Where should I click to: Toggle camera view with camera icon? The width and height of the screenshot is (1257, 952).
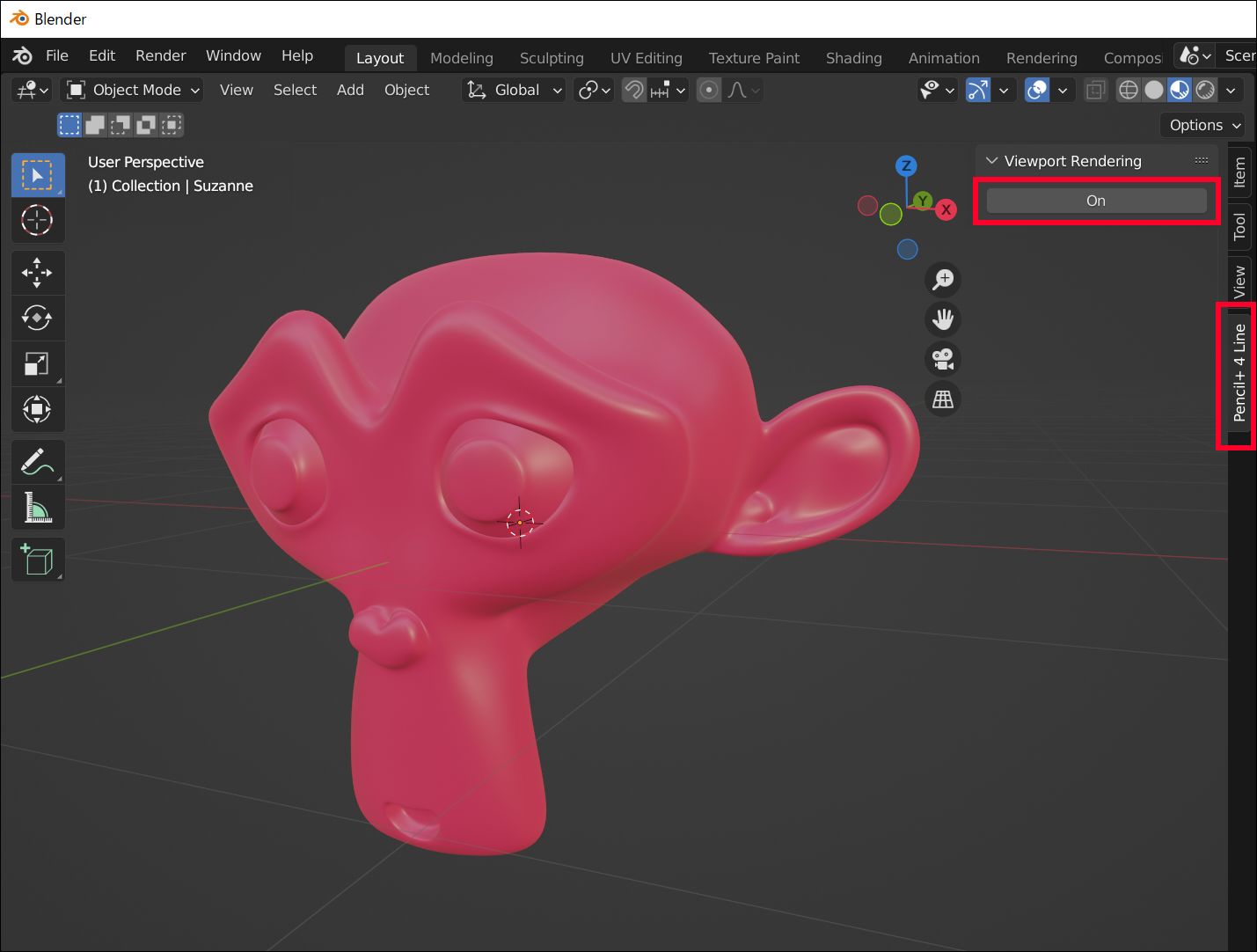click(943, 359)
